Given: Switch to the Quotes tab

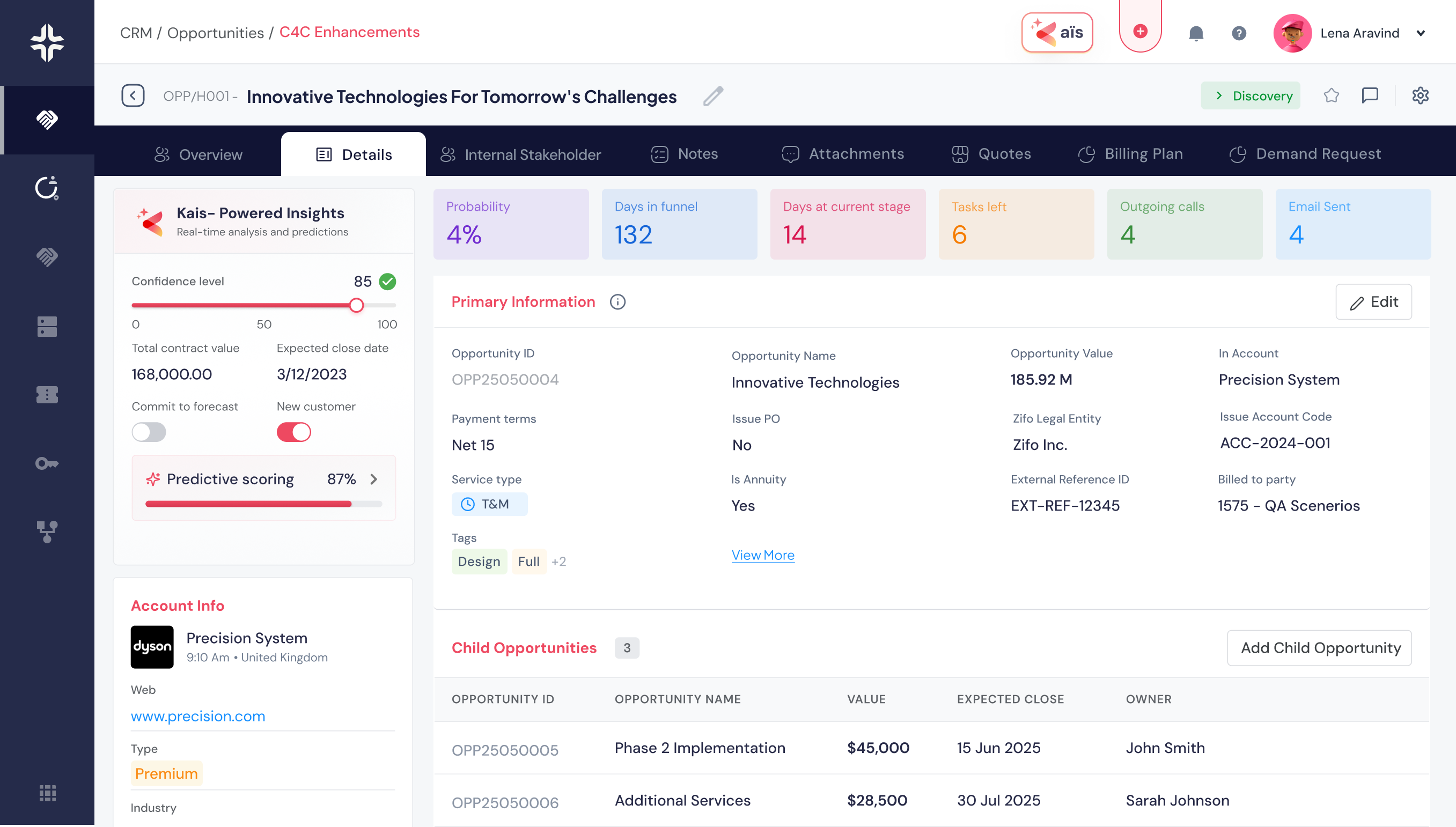Looking at the screenshot, I should coord(991,154).
